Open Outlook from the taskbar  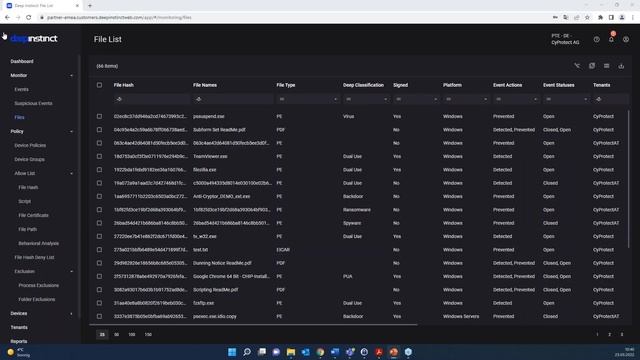[x=305, y=352]
